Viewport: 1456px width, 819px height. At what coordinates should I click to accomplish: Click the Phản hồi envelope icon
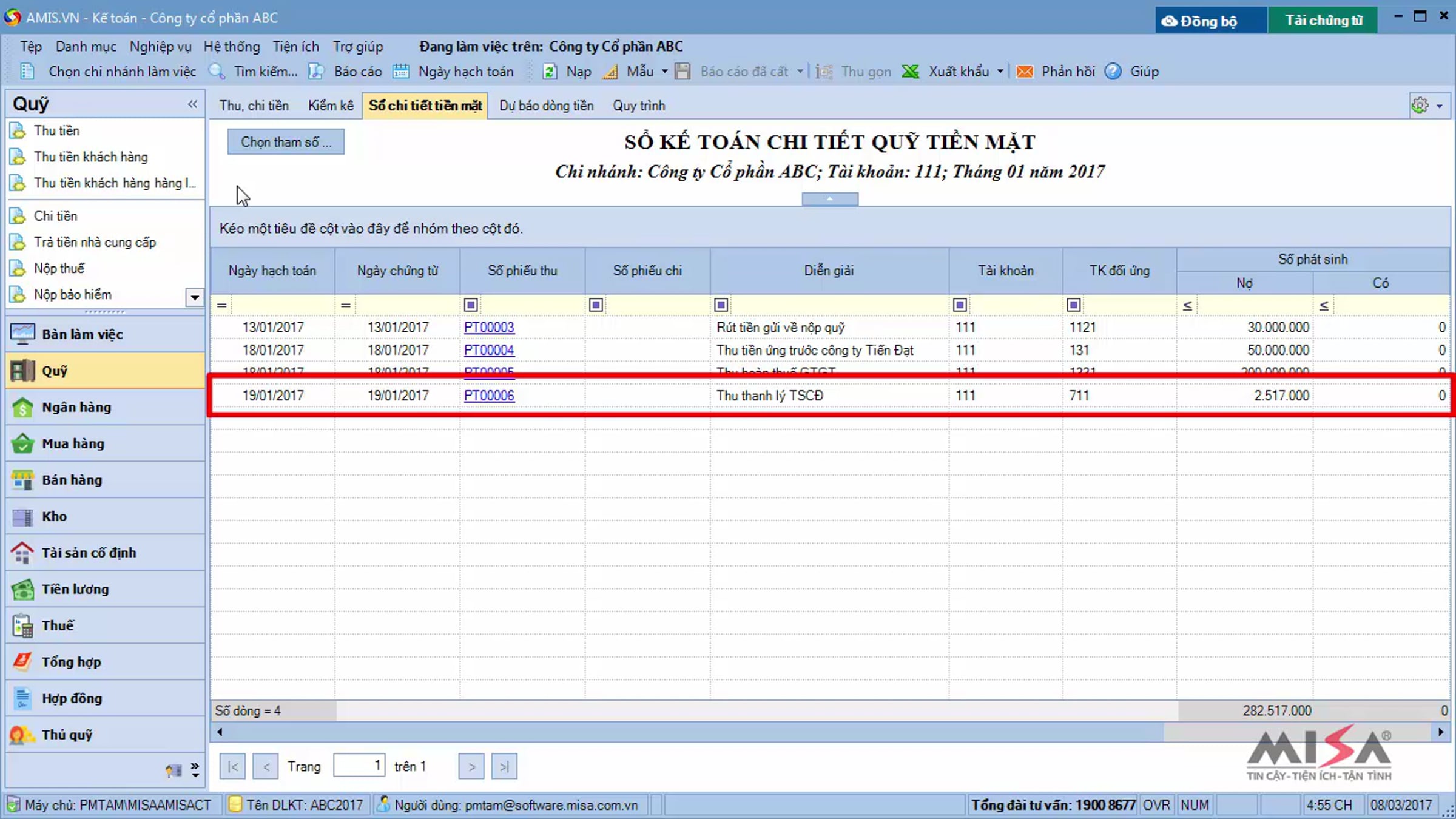1025,72
